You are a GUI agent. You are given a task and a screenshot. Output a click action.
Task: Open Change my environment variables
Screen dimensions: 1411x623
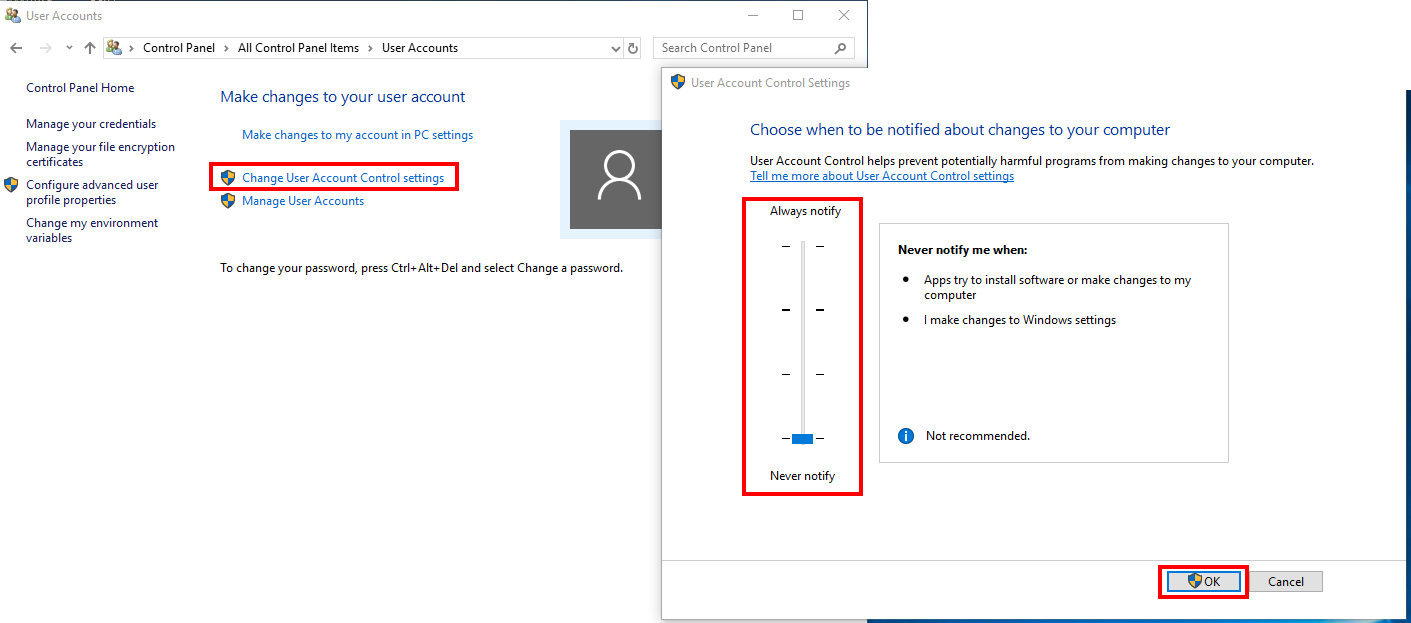[92, 230]
